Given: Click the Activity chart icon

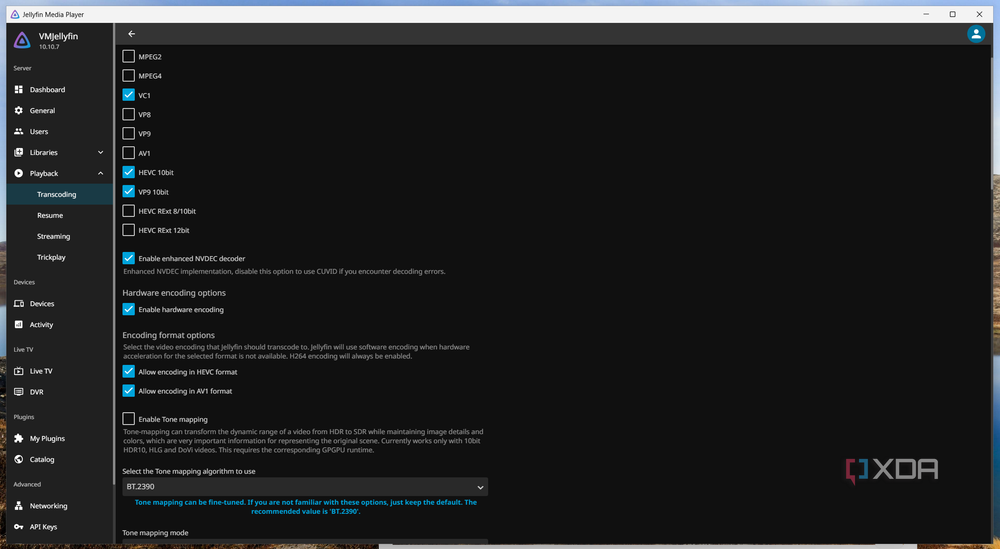Looking at the screenshot, I should click(18, 325).
